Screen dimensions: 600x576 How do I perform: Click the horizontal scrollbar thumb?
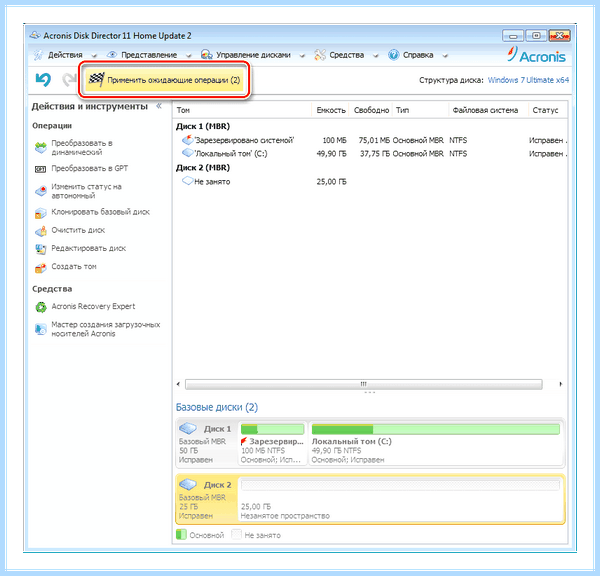coord(364,384)
